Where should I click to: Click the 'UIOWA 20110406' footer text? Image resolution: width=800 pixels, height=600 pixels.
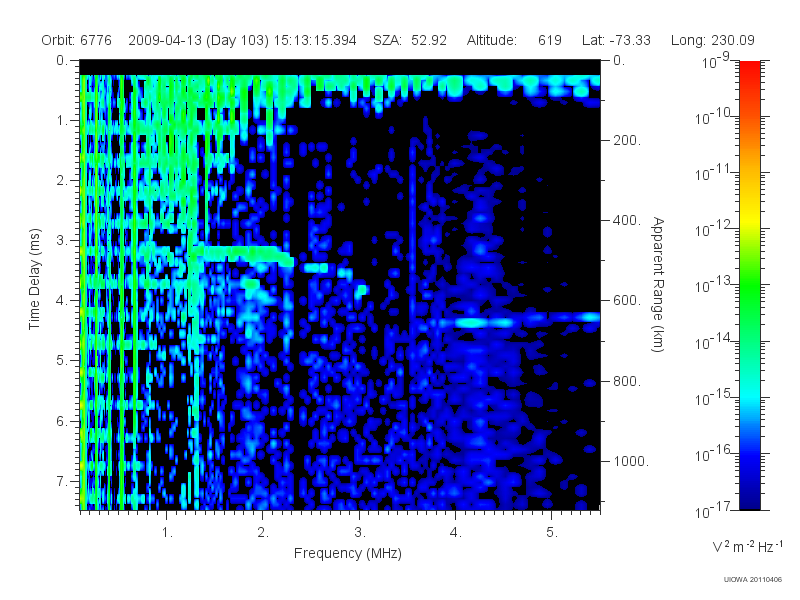(753, 580)
